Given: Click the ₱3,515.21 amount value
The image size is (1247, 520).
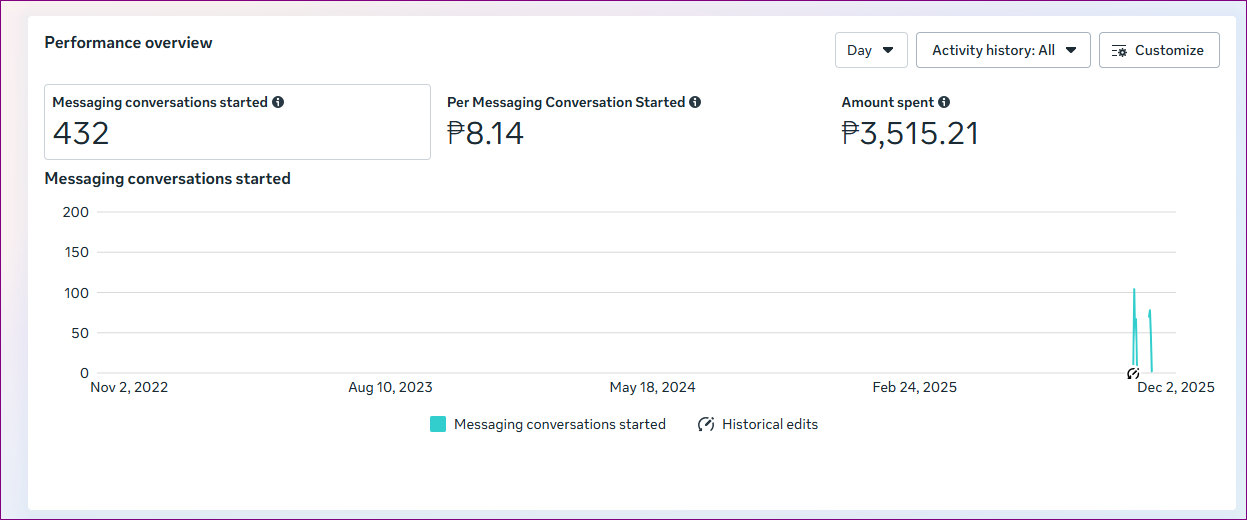Looking at the screenshot, I should tap(909, 133).
